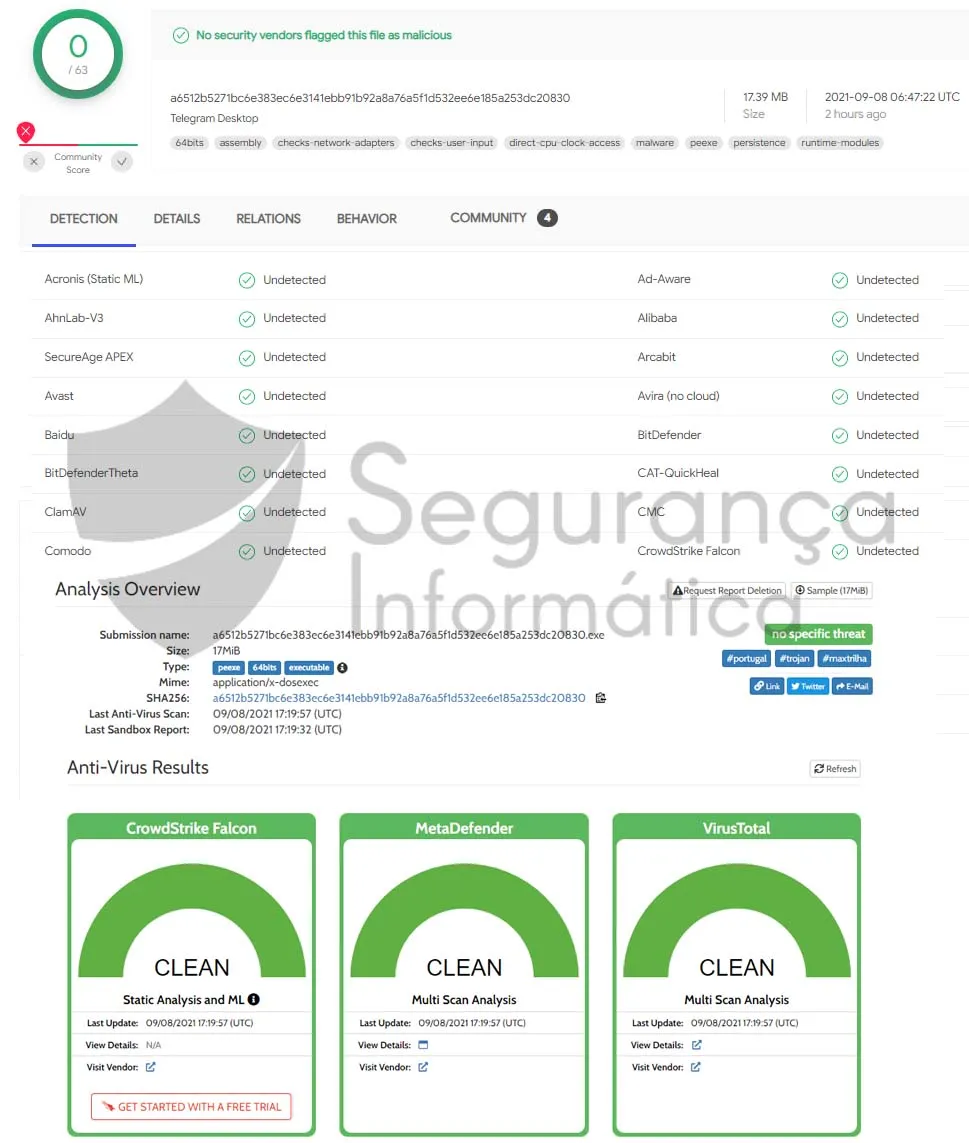Click the no specific threat label
969x1143 pixels.
[x=818, y=633]
